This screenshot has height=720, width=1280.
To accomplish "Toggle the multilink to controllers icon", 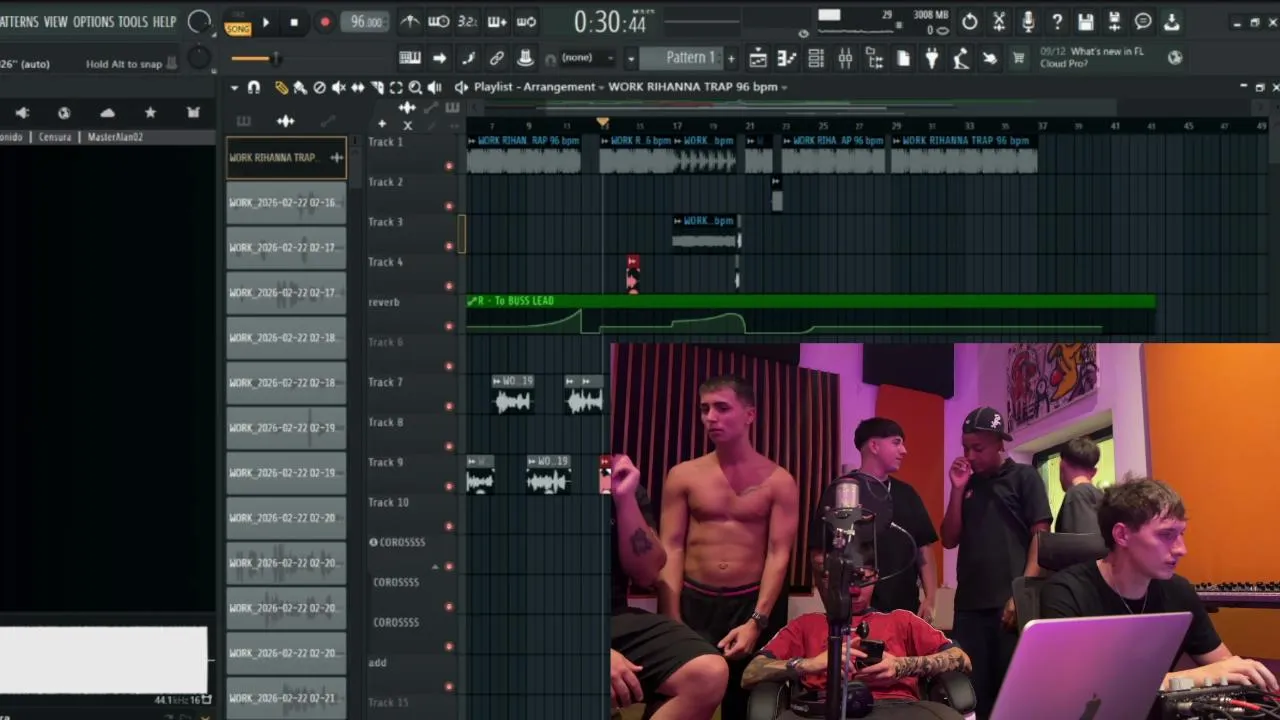I will point(496,58).
